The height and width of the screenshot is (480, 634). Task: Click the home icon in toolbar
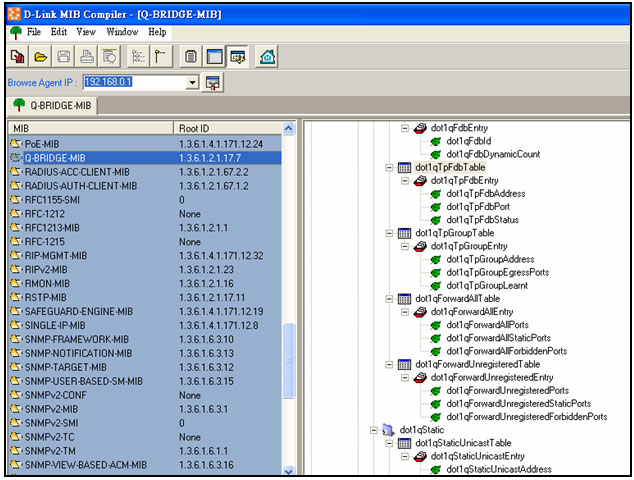[x=268, y=57]
